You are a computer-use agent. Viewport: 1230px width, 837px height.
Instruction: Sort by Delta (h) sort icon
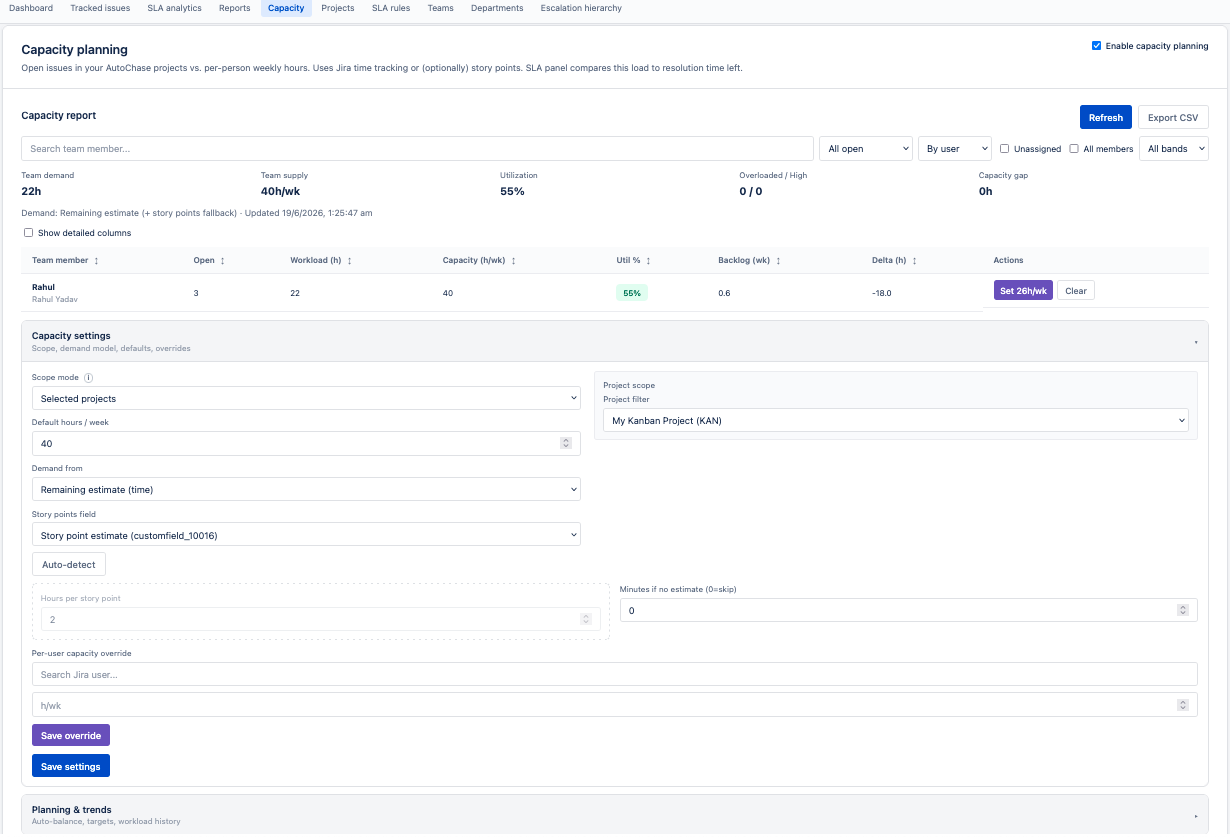[914, 261]
